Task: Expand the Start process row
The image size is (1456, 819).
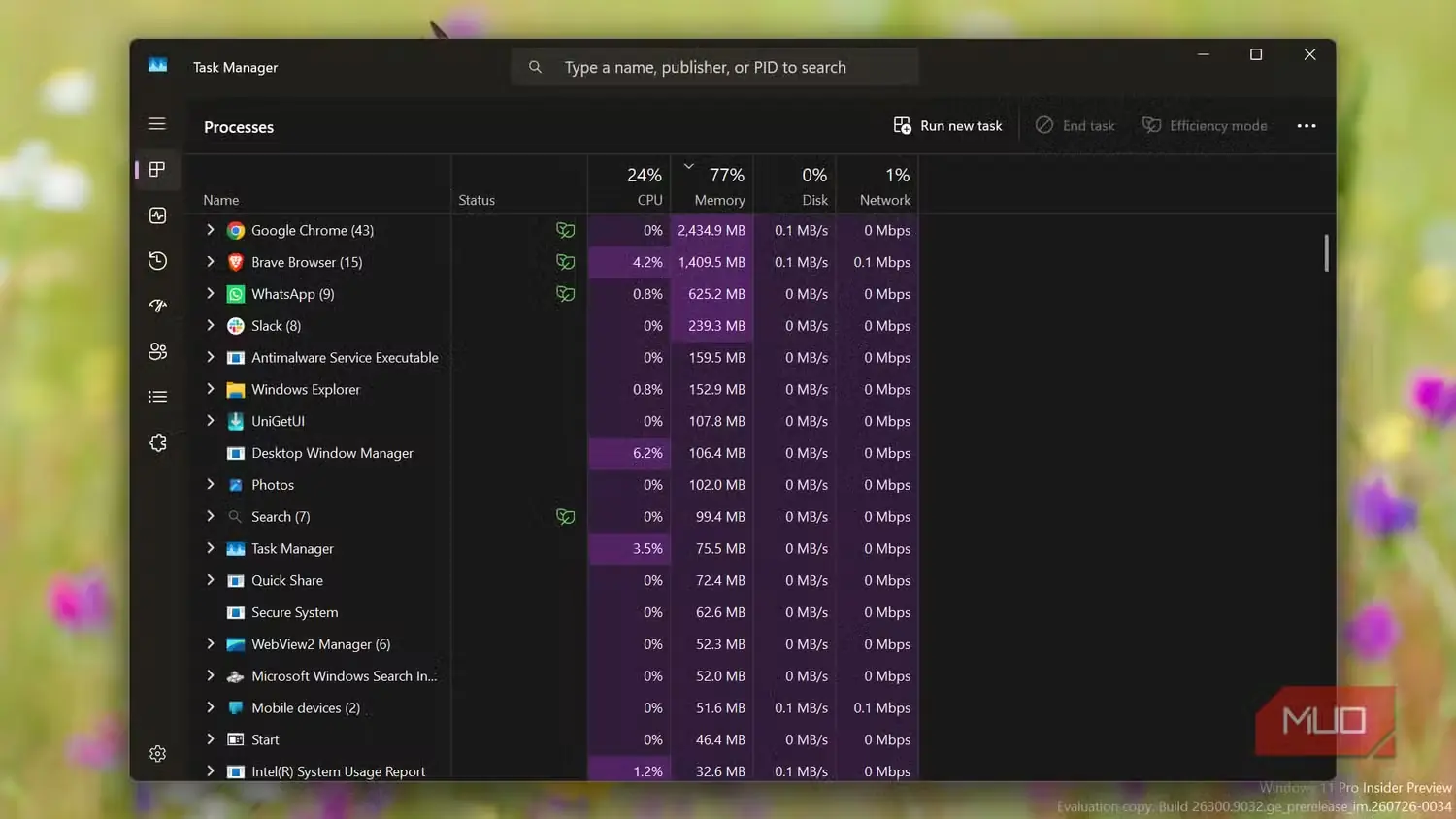Action: [210, 739]
